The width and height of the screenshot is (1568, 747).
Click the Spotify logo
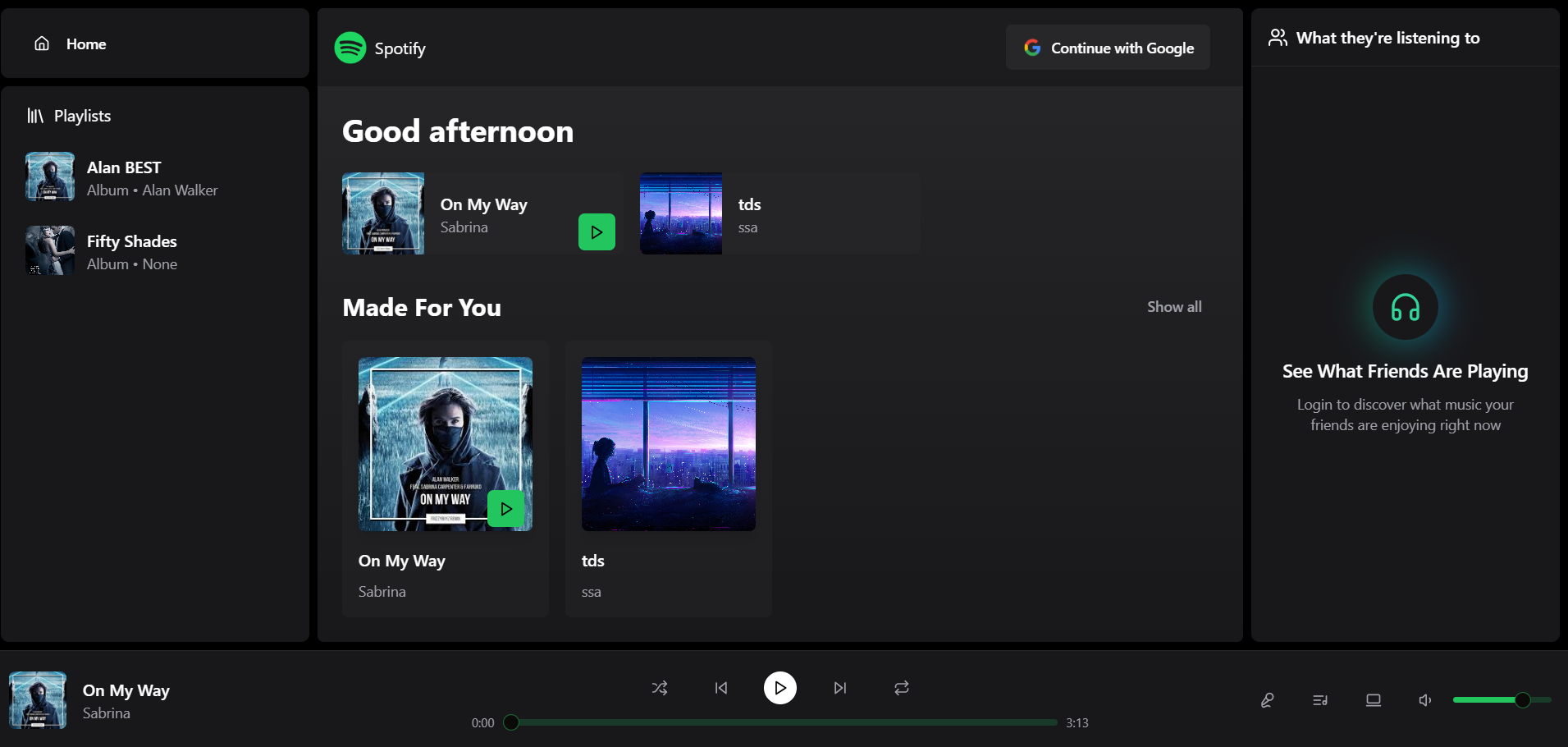click(350, 48)
